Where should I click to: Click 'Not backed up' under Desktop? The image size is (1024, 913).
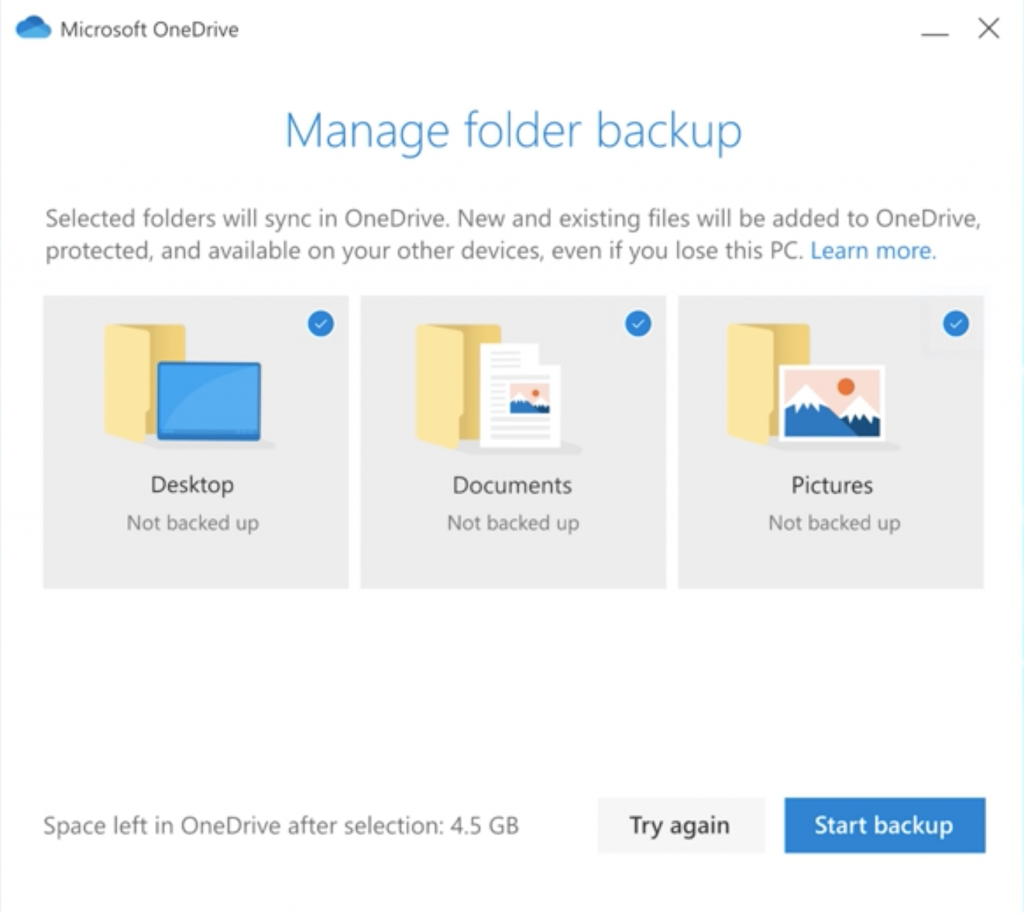[x=192, y=523]
